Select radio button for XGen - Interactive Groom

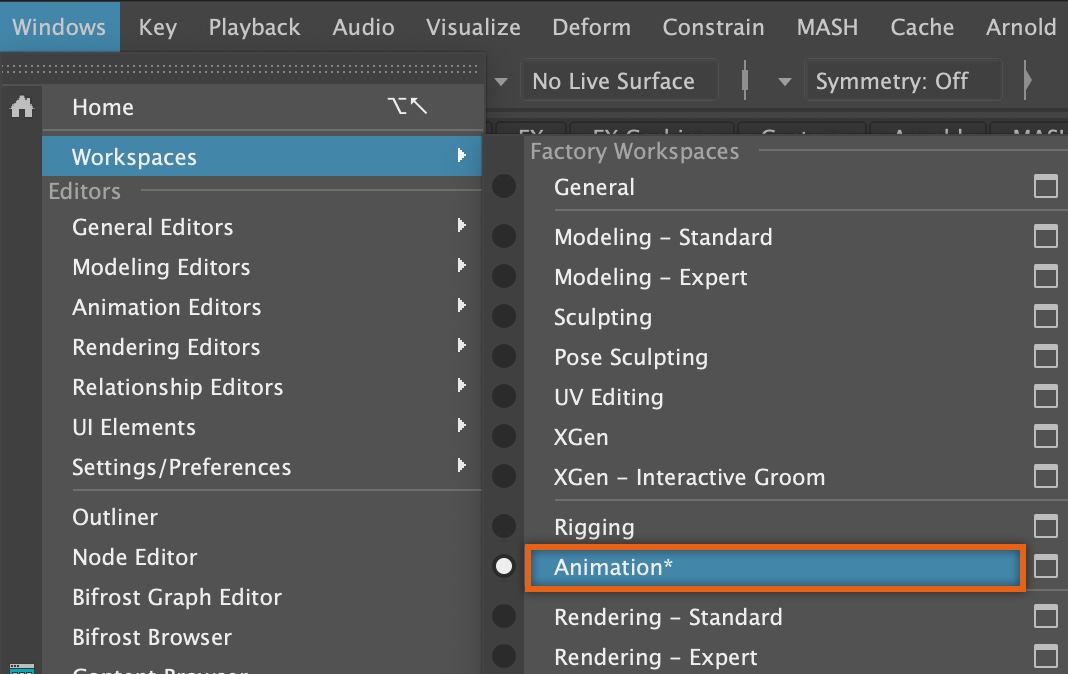[x=504, y=476]
